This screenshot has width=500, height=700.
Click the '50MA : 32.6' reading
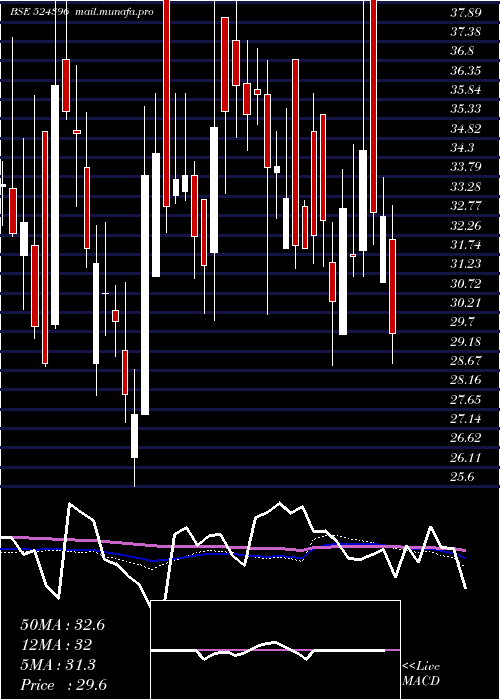click(x=62, y=625)
